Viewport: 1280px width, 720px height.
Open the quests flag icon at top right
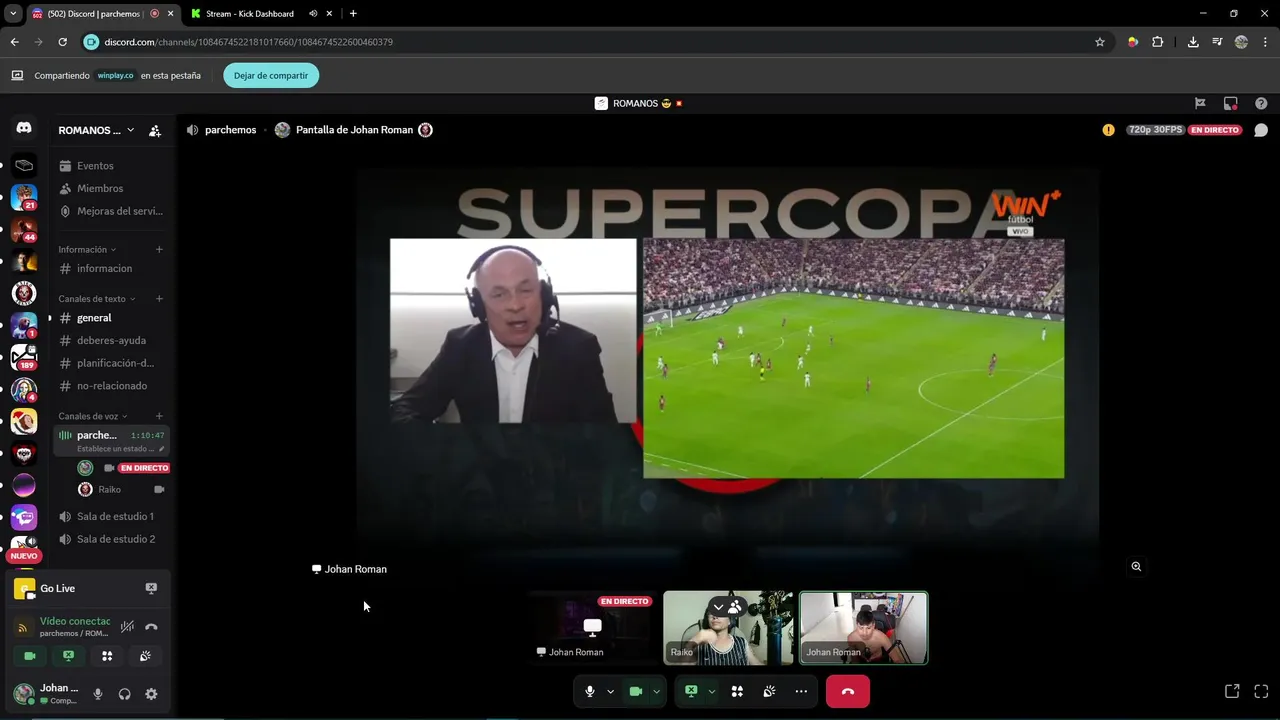pos(1200,103)
